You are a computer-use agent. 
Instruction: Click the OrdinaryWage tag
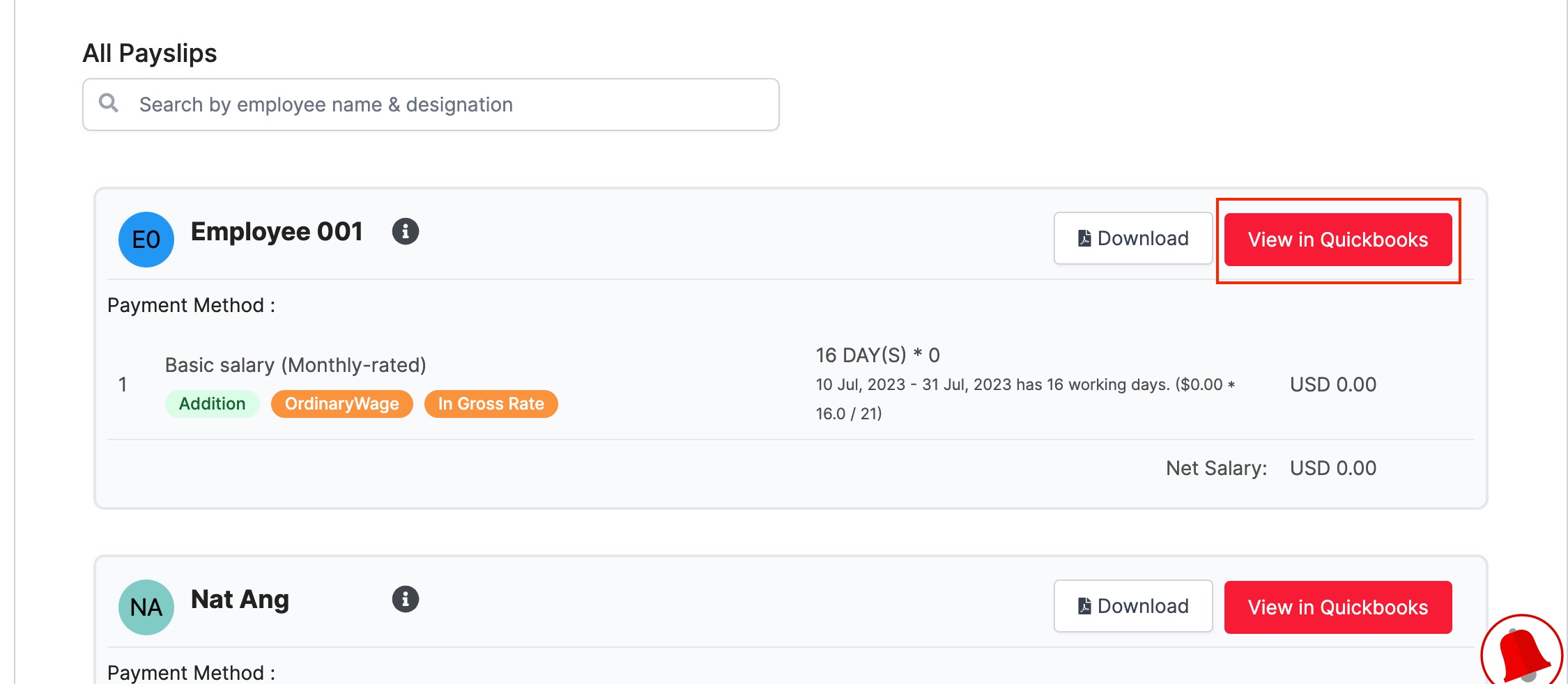click(x=342, y=404)
